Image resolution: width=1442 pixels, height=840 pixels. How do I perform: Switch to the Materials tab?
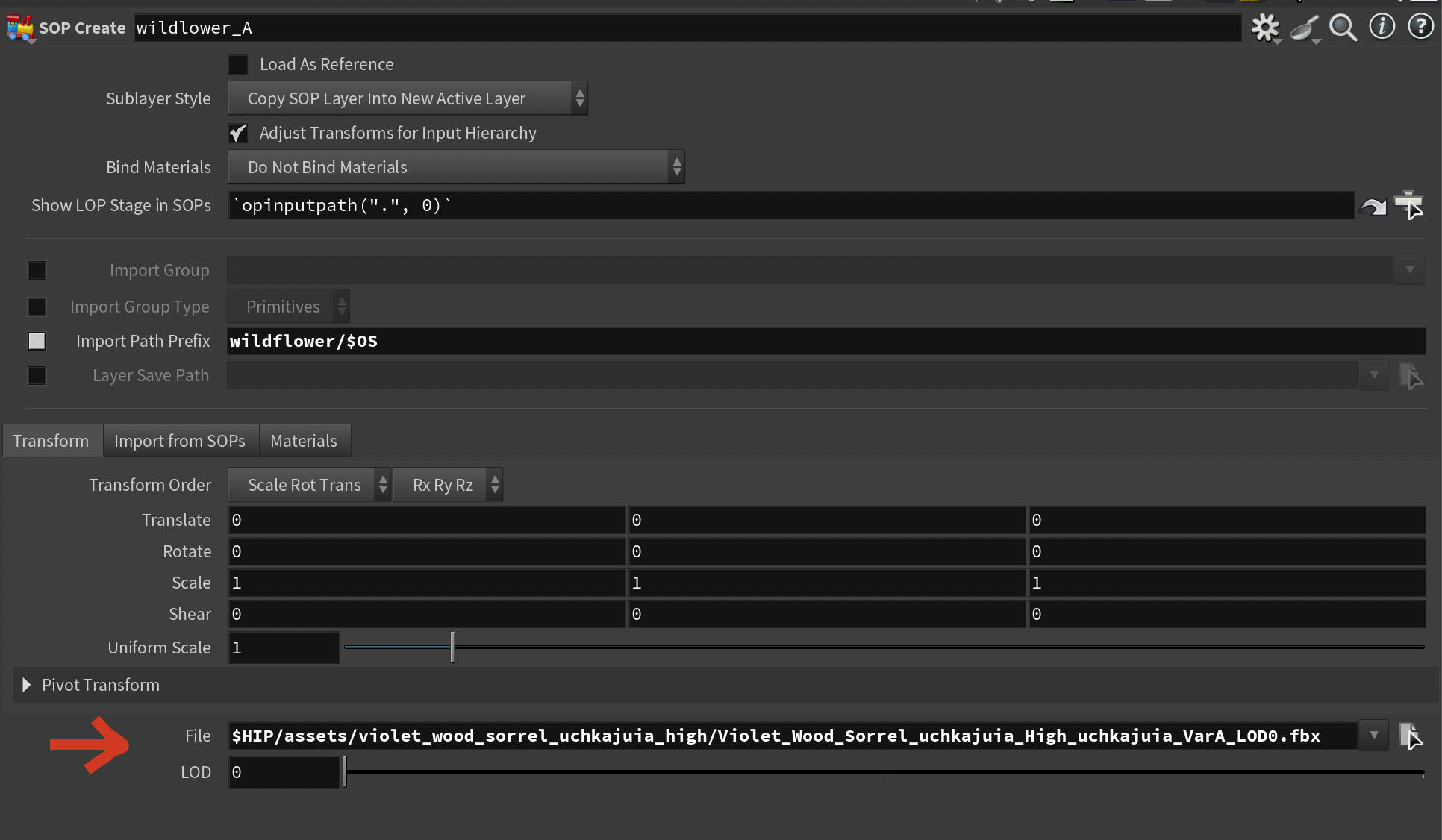click(x=304, y=441)
